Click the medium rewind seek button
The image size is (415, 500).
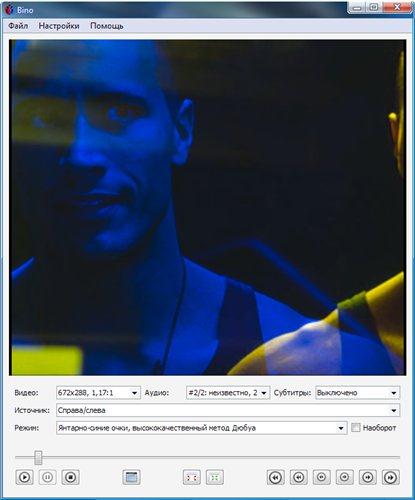click(299, 477)
